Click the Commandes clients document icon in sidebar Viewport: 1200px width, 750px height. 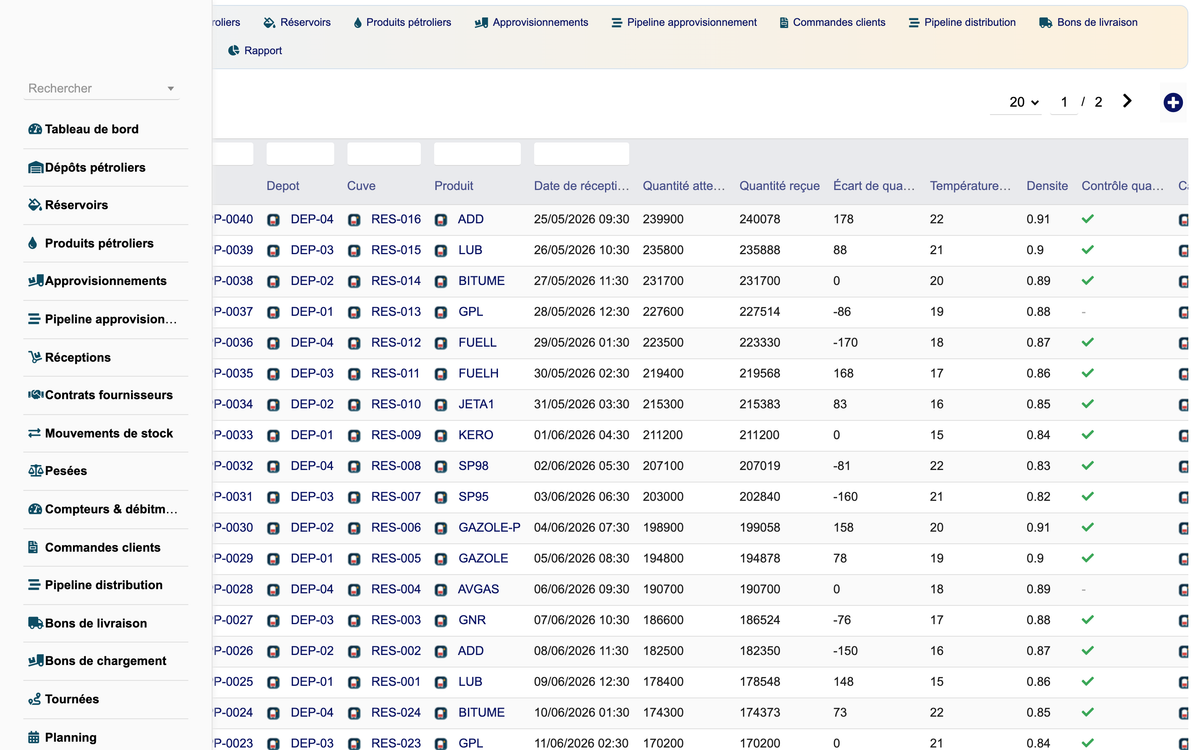click(33, 547)
